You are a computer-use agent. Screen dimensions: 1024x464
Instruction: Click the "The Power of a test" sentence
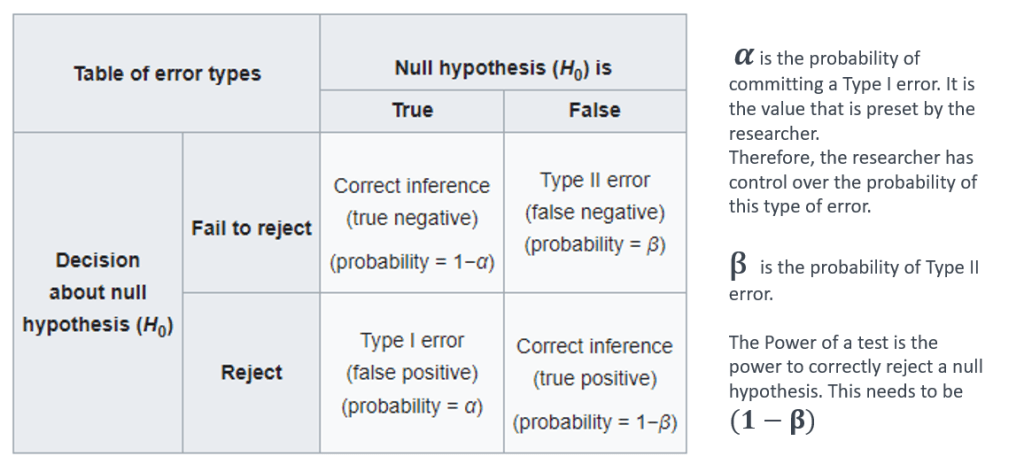pos(833,342)
